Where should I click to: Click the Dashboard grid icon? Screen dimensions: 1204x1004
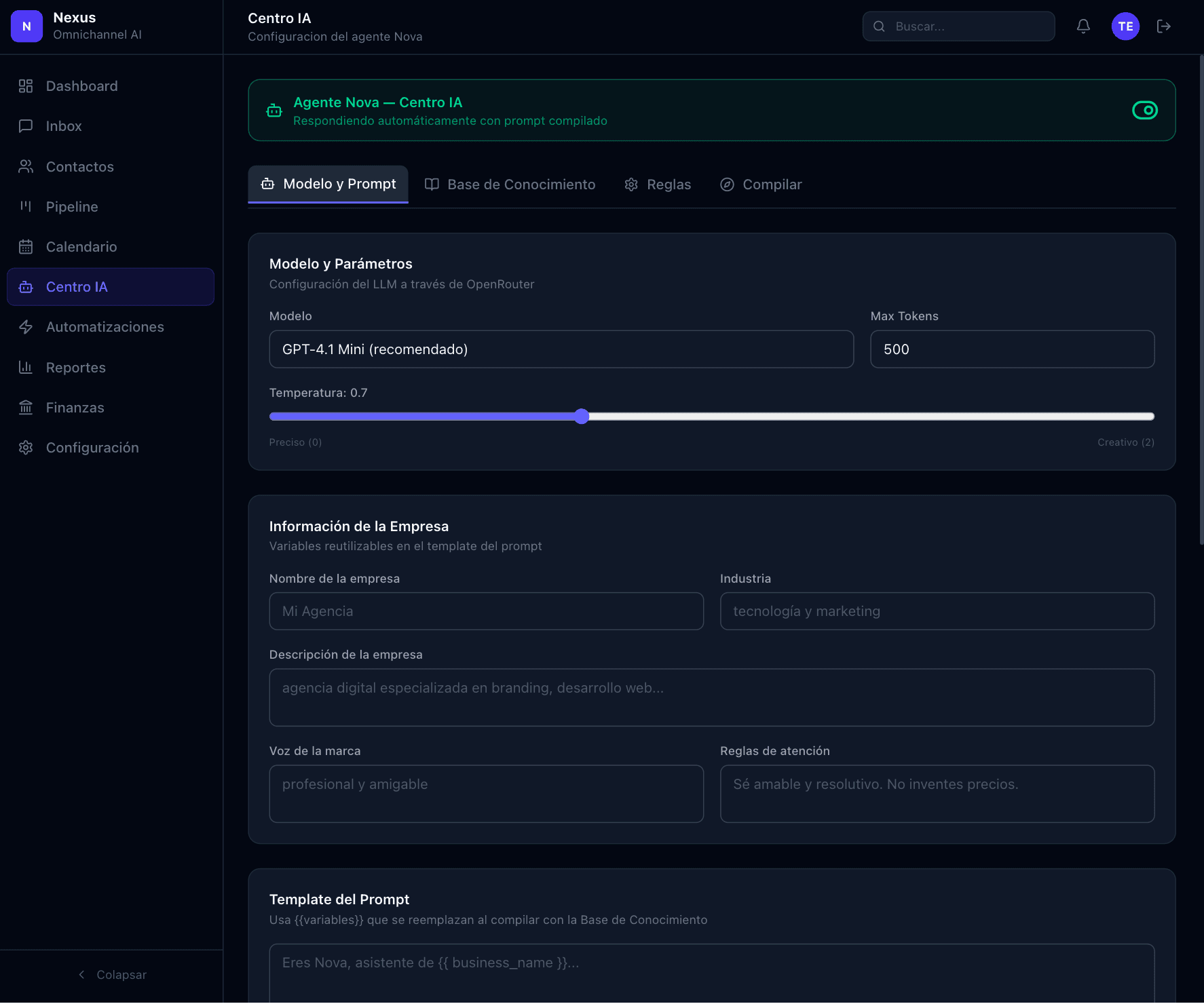(x=26, y=86)
